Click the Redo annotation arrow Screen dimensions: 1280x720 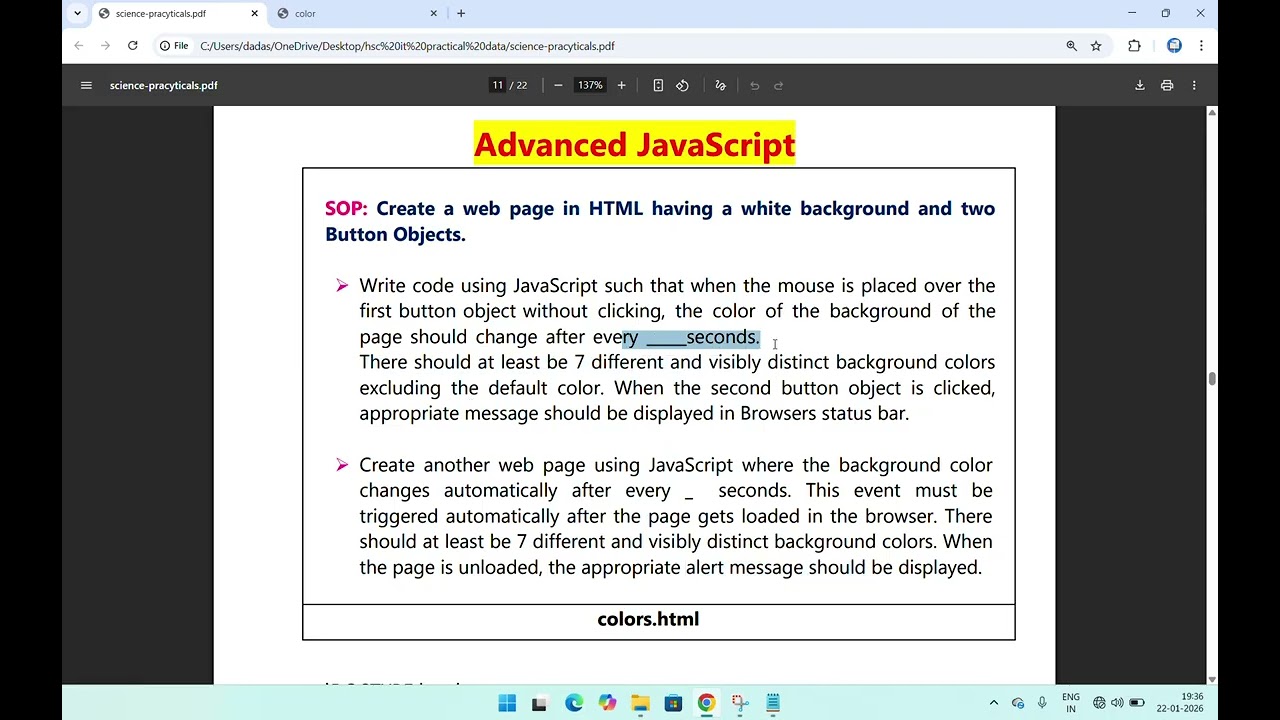pyautogui.click(x=779, y=85)
